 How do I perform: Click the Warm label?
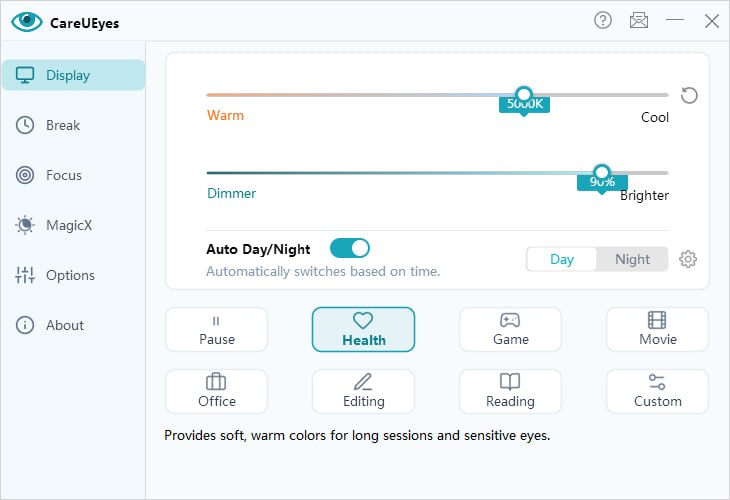point(225,115)
